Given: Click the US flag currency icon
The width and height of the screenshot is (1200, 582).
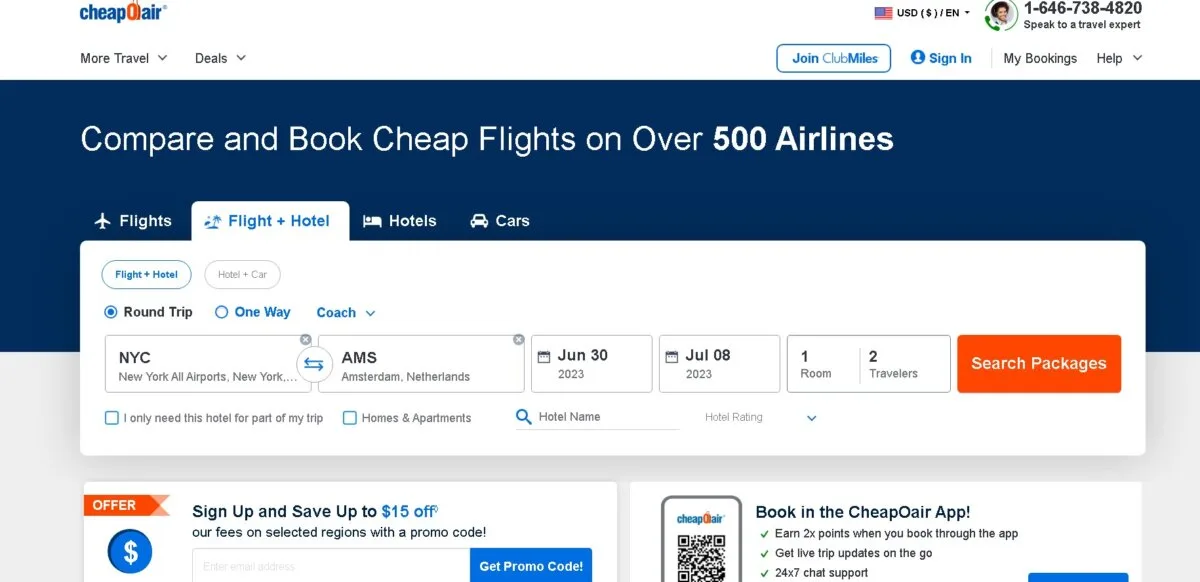Looking at the screenshot, I should pos(883,13).
